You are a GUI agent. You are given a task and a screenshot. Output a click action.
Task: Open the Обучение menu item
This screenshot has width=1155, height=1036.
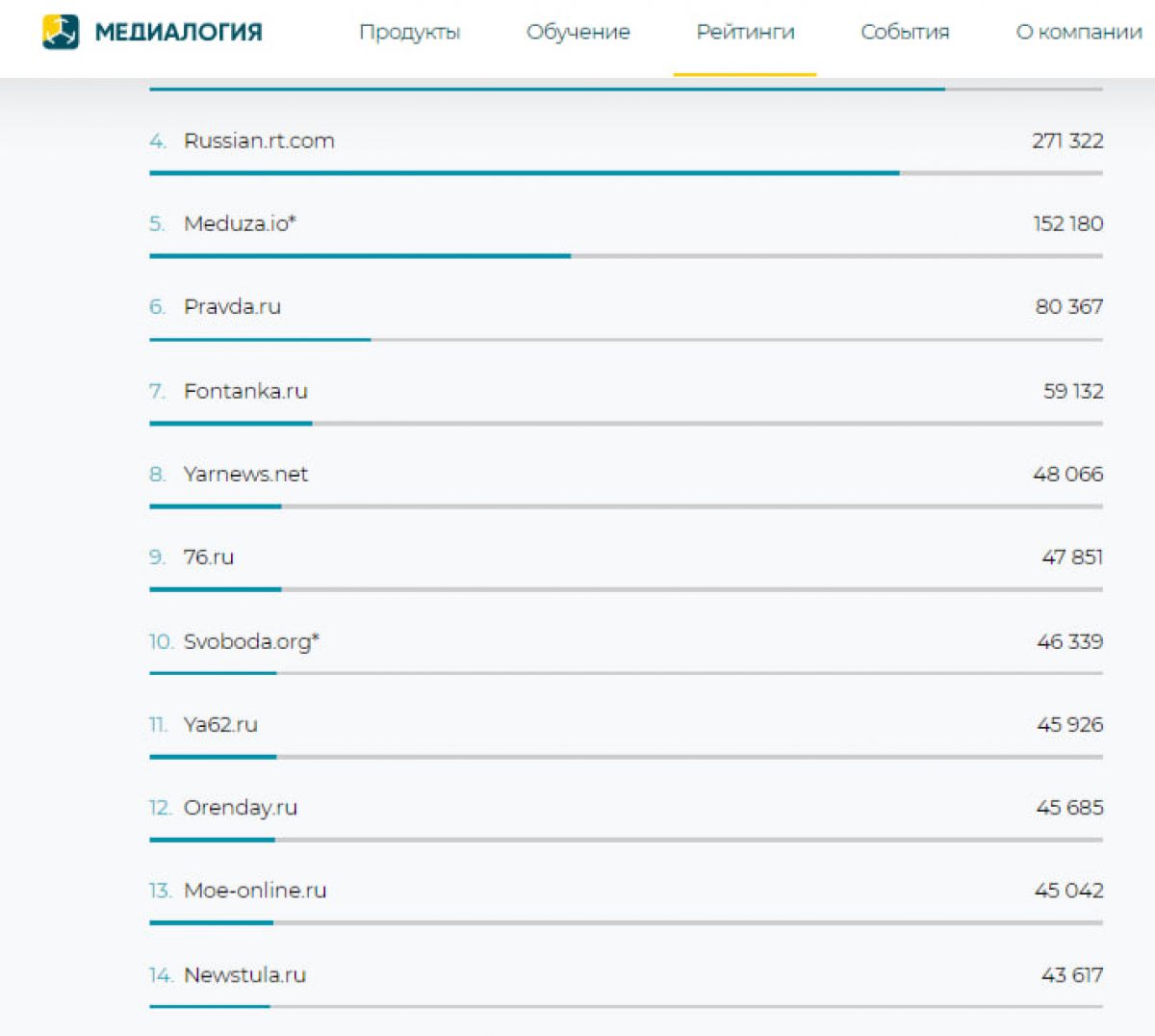(577, 32)
